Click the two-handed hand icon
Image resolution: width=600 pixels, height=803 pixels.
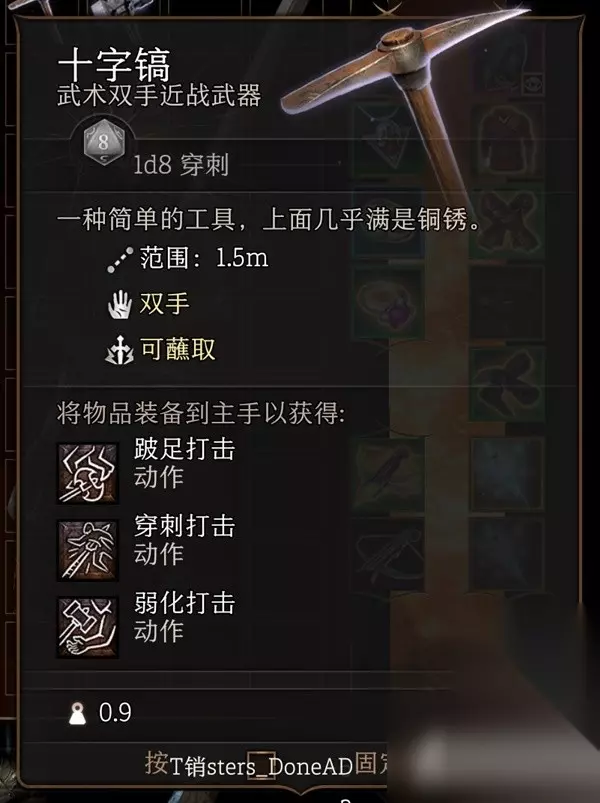(120, 305)
